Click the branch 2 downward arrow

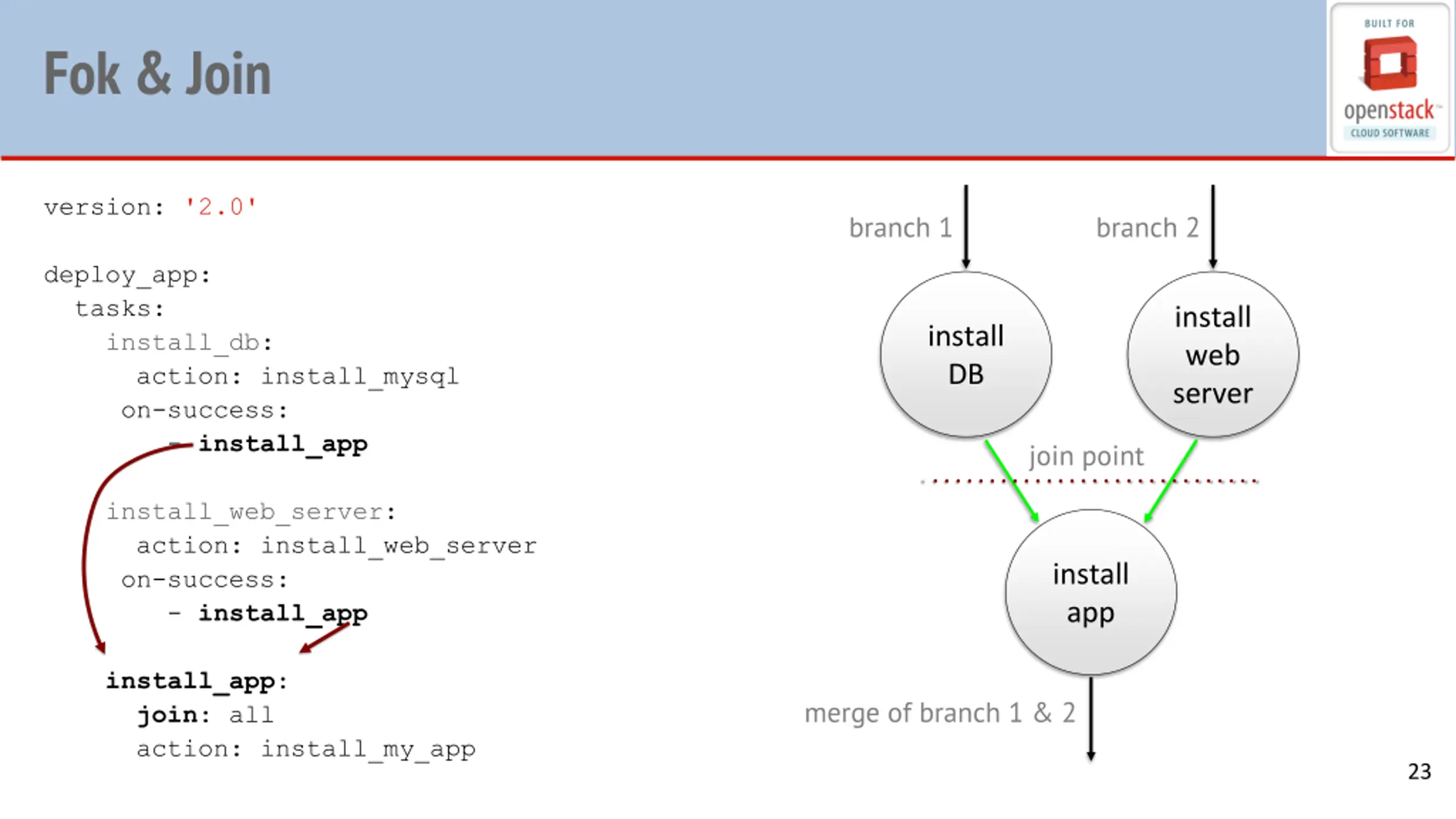[x=1213, y=226]
